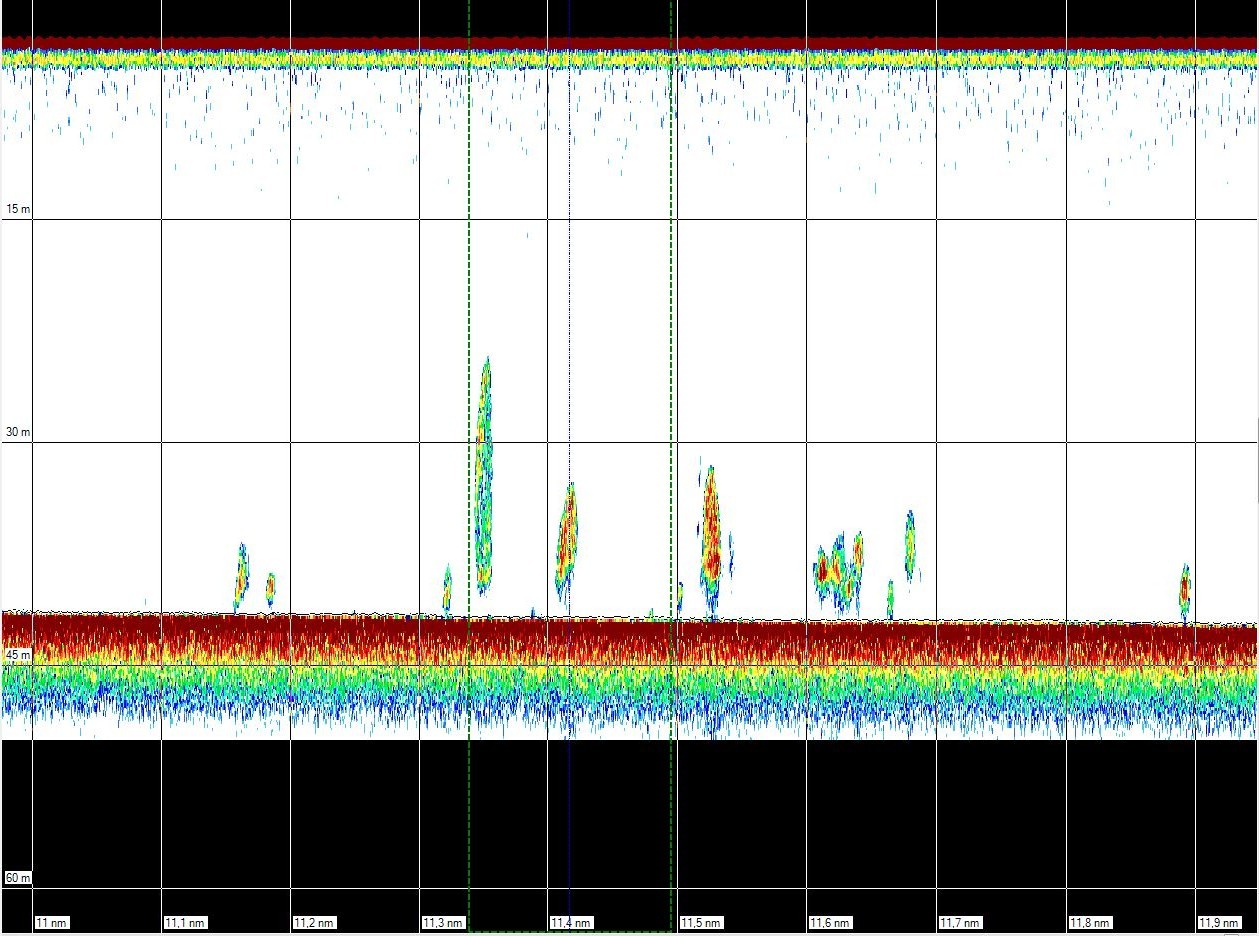The height and width of the screenshot is (936, 1259).
Task: Click the "11,6 nm" distance label
Action: pyautogui.click(x=830, y=922)
